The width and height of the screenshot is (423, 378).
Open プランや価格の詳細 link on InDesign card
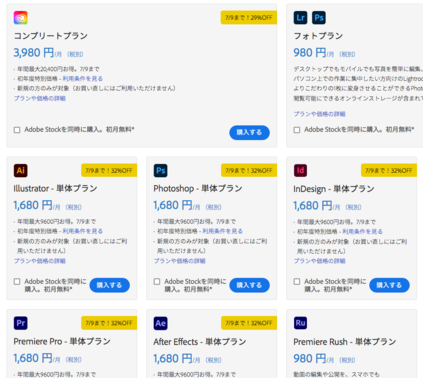coord(319,261)
